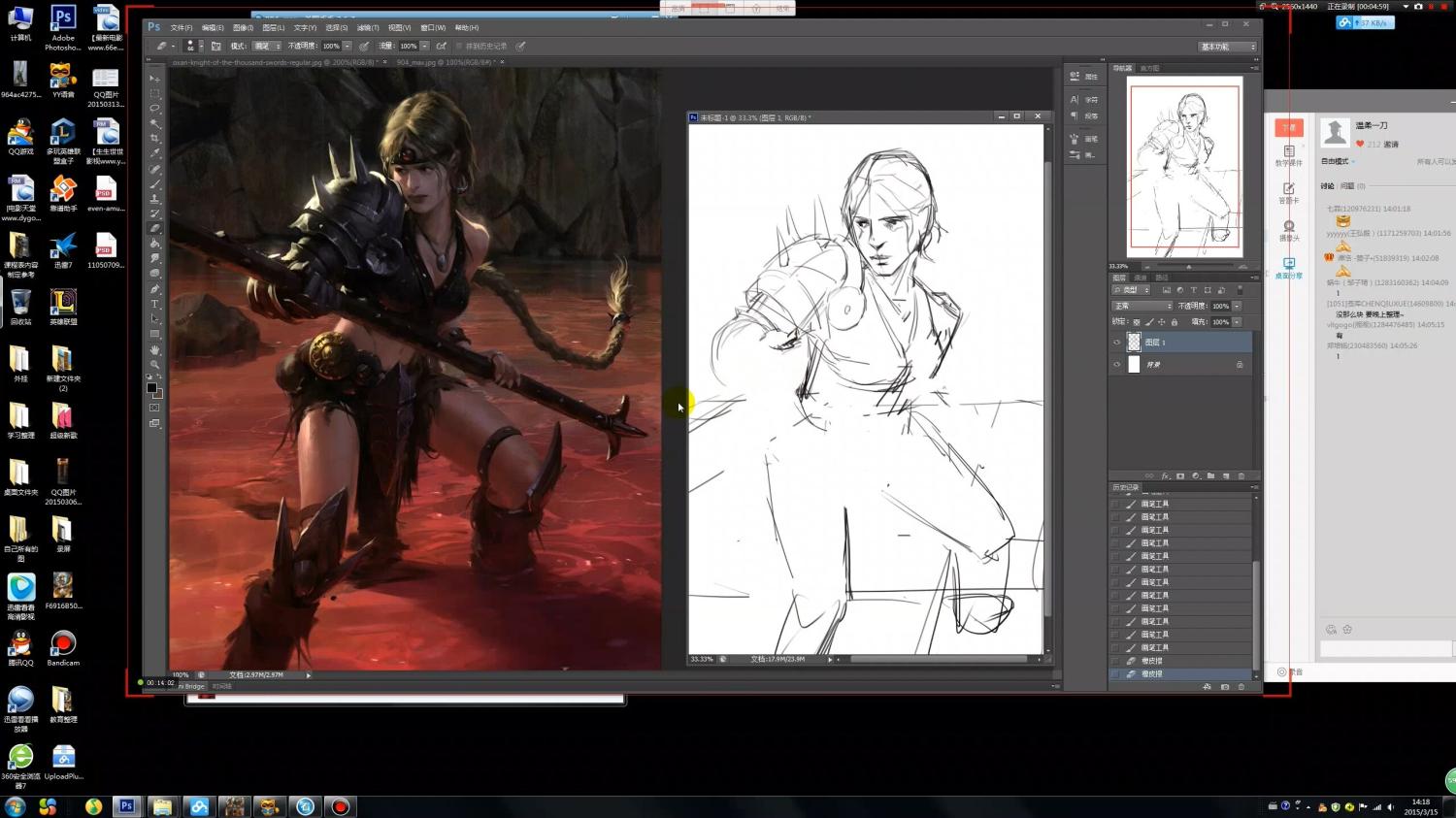
Task: Select the Rectangular Marquee tool
Action: [x=155, y=92]
